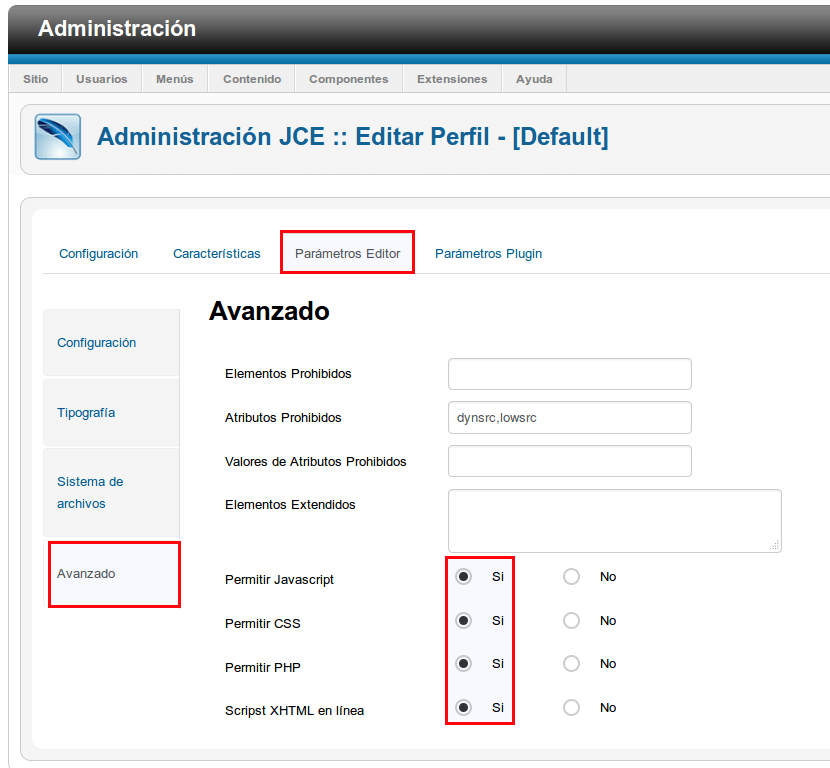Select the Avanzado sidebar section
The width and height of the screenshot is (830, 768).
point(114,574)
